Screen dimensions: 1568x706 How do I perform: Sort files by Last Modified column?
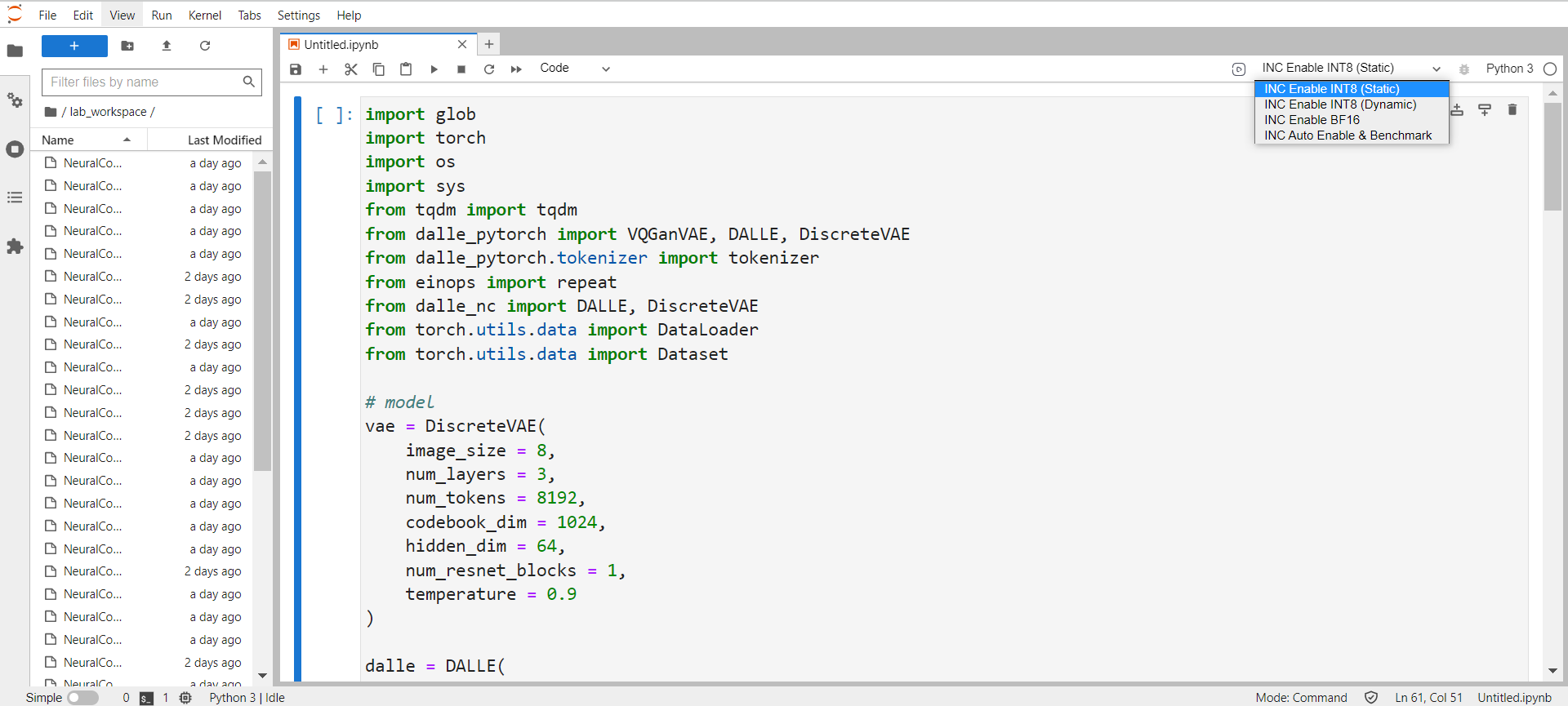pos(224,140)
